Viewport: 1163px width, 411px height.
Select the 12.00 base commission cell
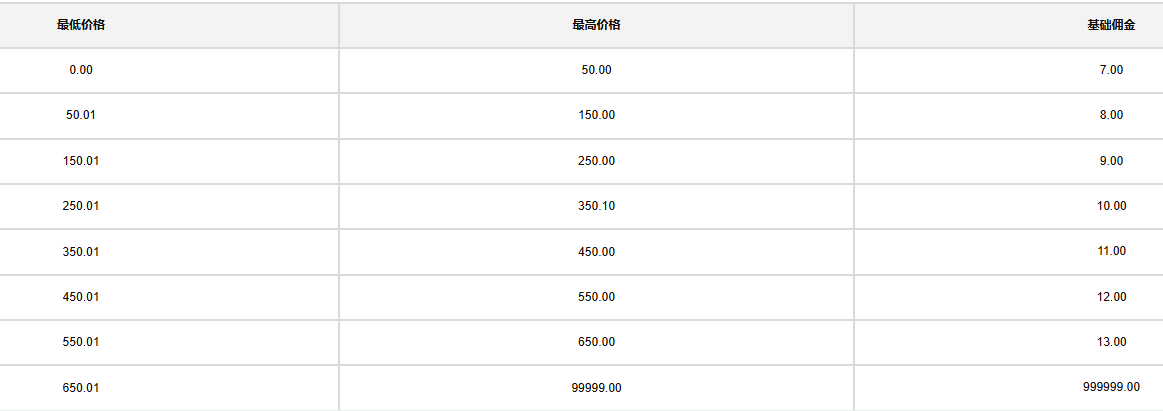pos(1111,297)
